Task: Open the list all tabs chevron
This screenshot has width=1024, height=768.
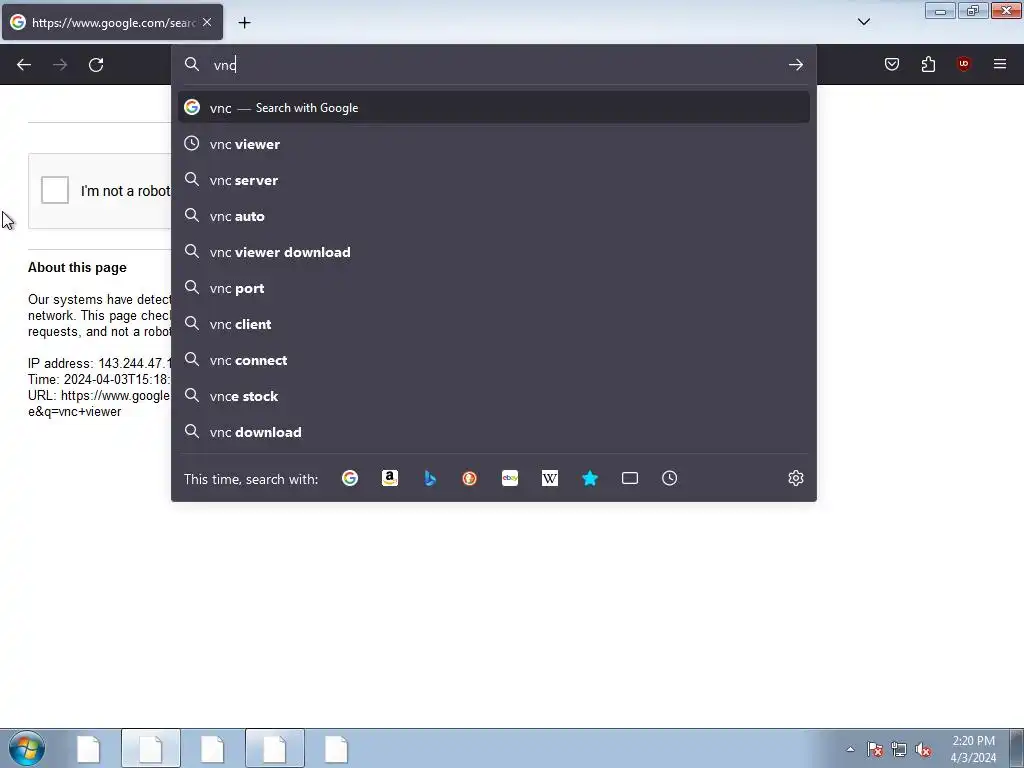Action: pyautogui.click(x=864, y=22)
